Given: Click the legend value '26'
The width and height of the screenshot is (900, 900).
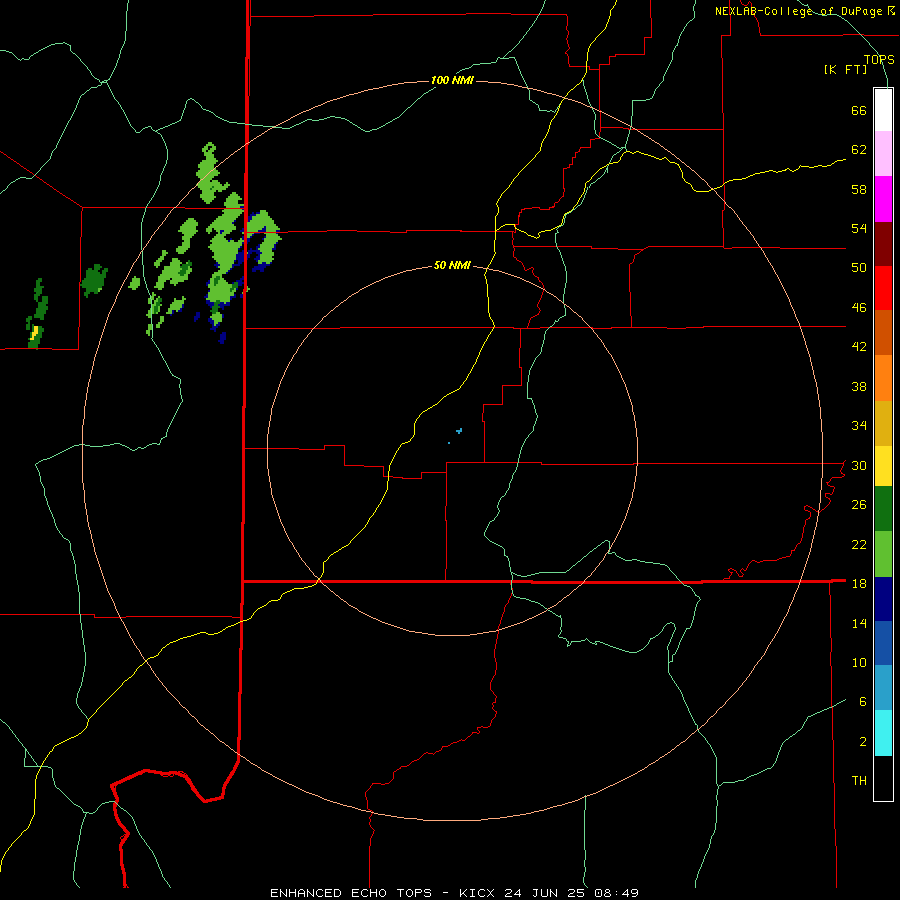Looking at the screenshot, I should pyautogui.click(x=859, y=505).
